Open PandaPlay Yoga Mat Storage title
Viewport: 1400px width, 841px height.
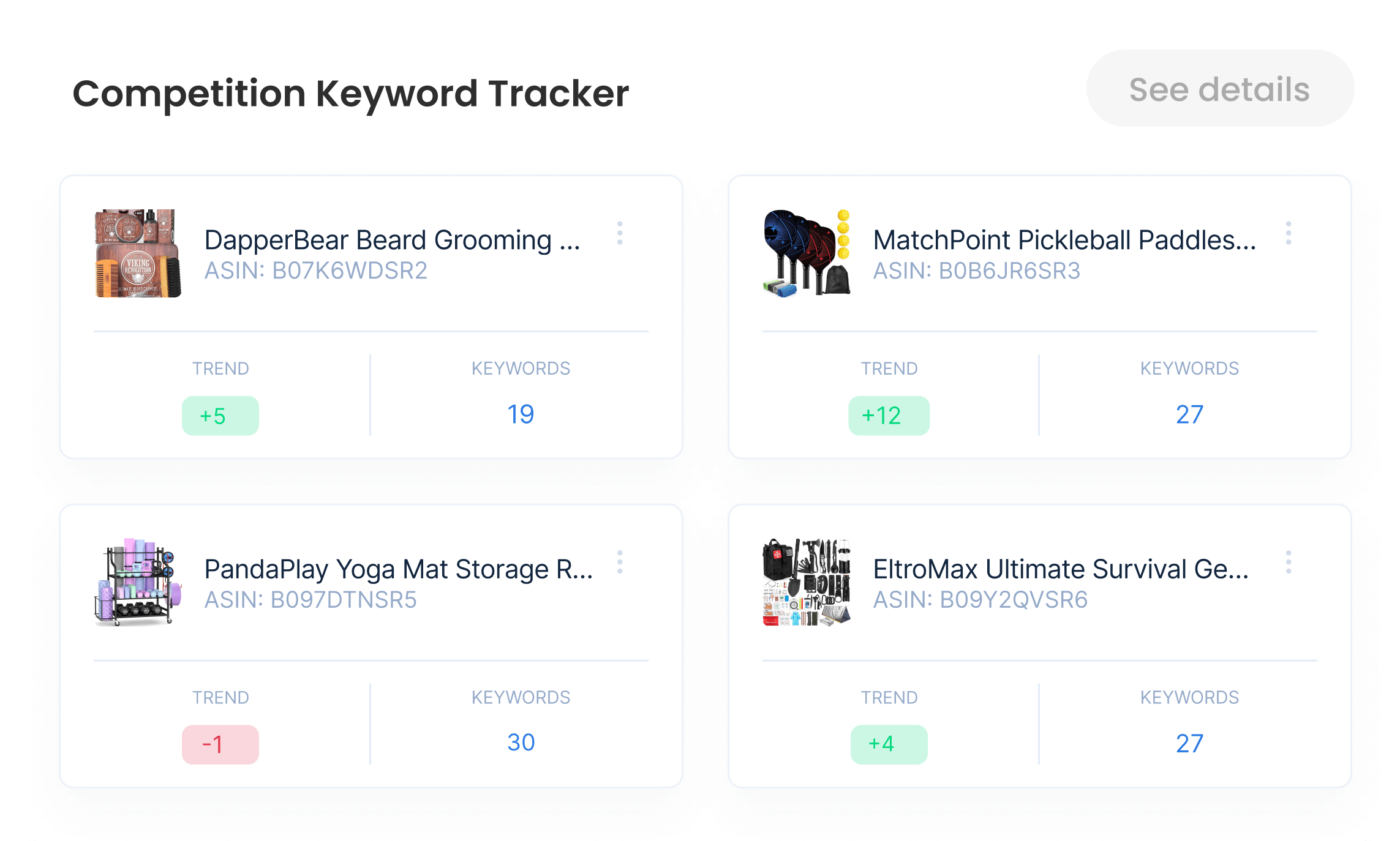[x=399, y=569]
